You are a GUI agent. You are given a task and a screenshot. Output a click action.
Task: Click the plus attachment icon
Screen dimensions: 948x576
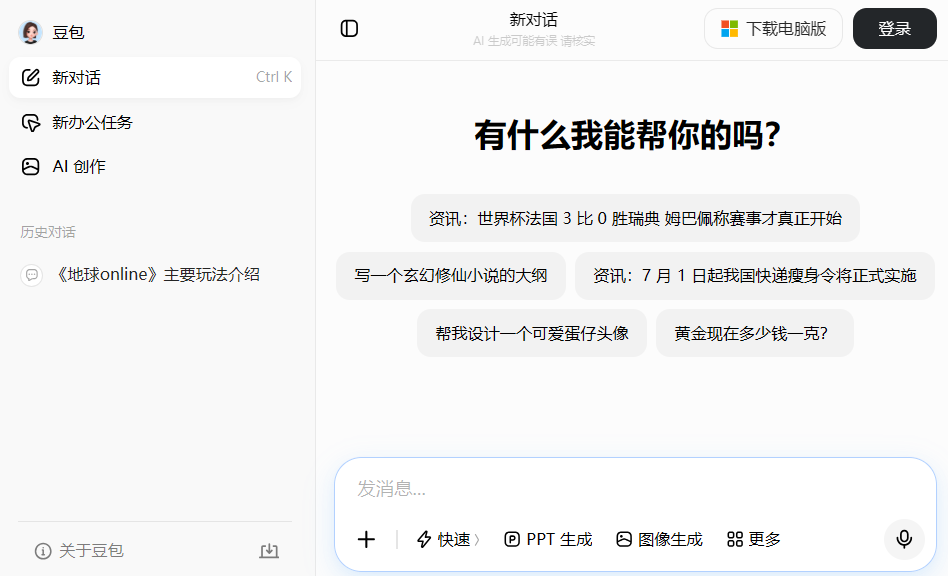366,539
